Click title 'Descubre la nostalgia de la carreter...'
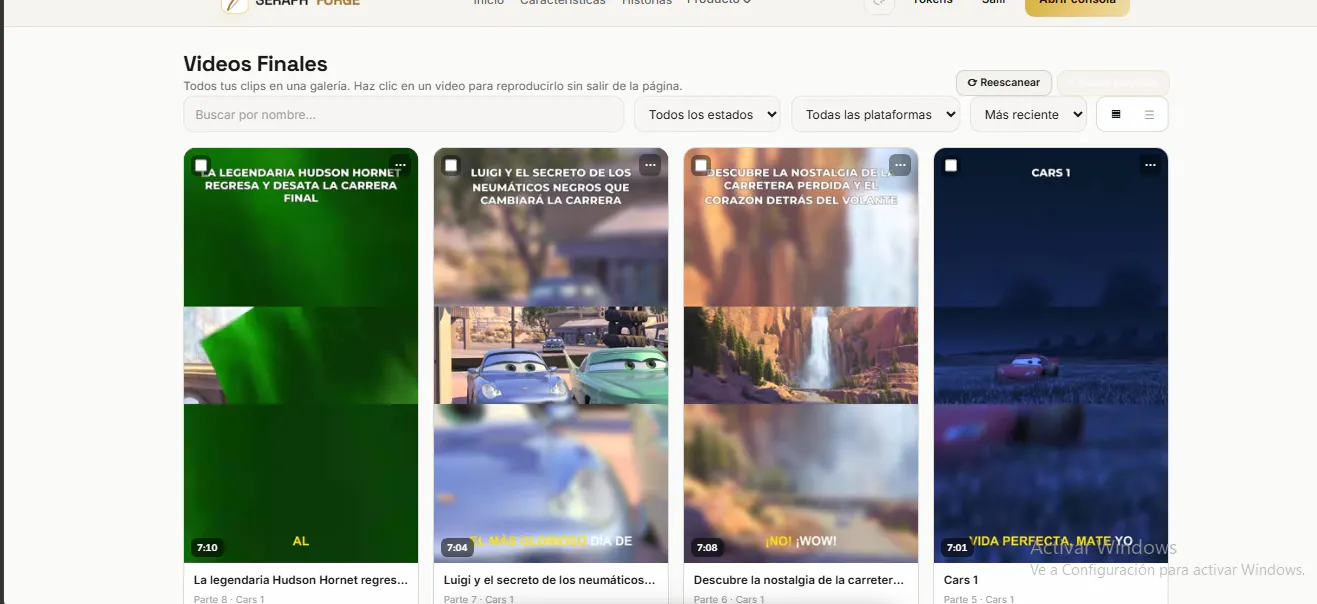The width and height of the screenshot is (1317, 604). (799, 580)
